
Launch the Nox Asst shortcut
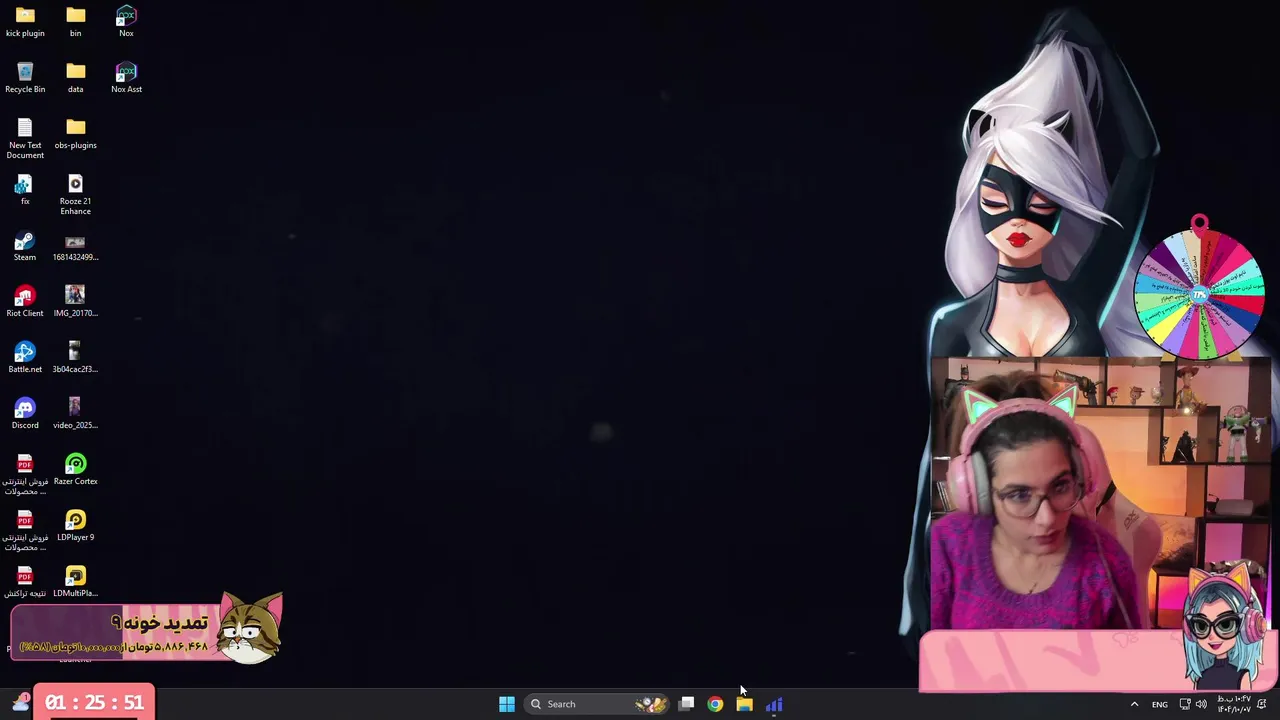click(x=126, y=78)
